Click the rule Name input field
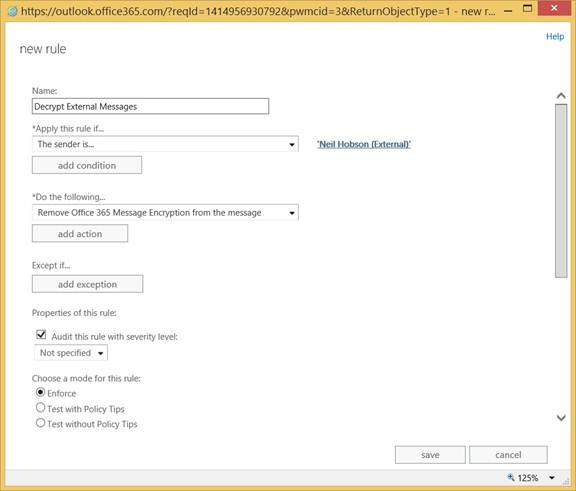576x491 pixels. (151, 106)
